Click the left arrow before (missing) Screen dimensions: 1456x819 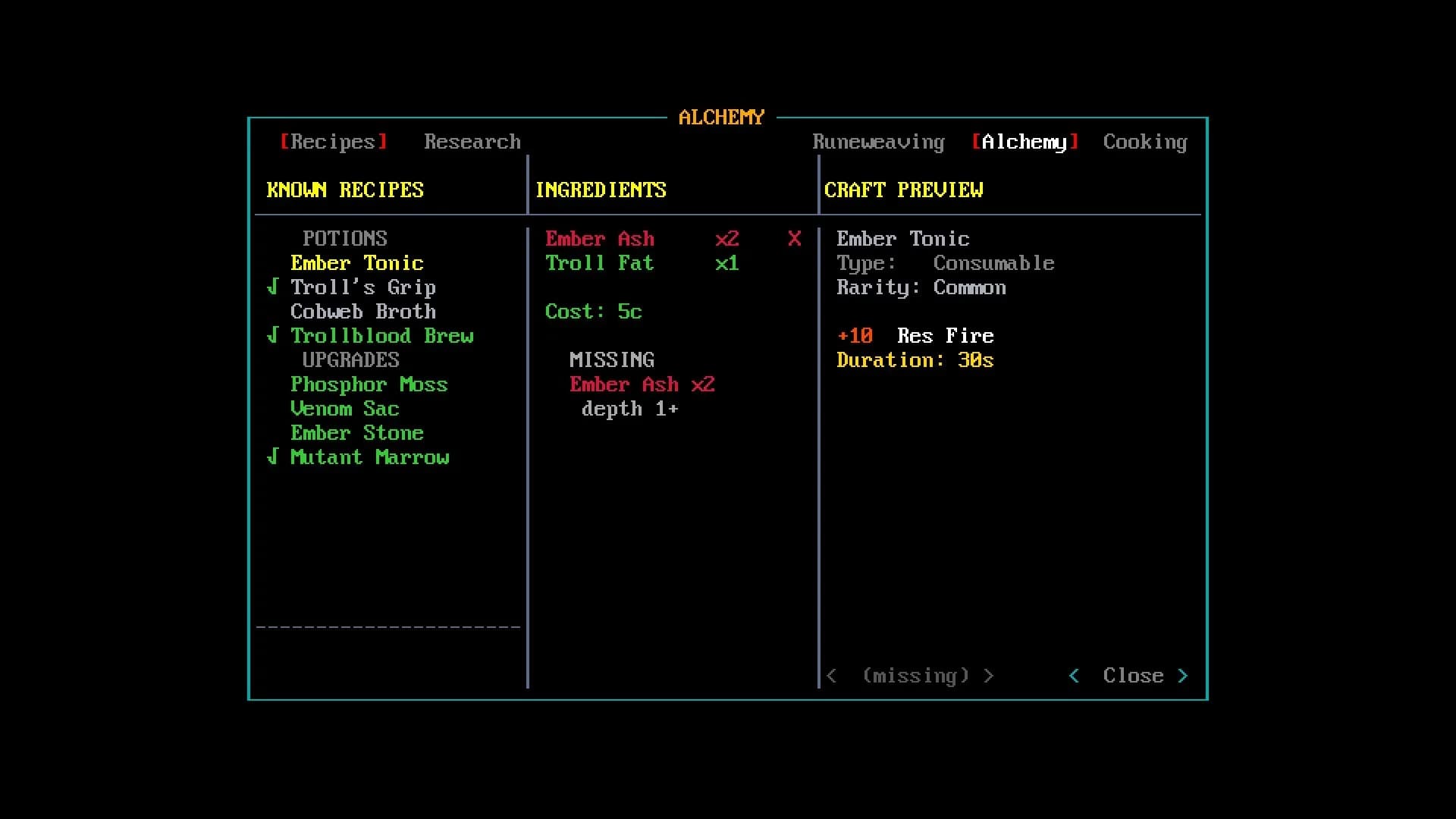click(x=831, y=676)
